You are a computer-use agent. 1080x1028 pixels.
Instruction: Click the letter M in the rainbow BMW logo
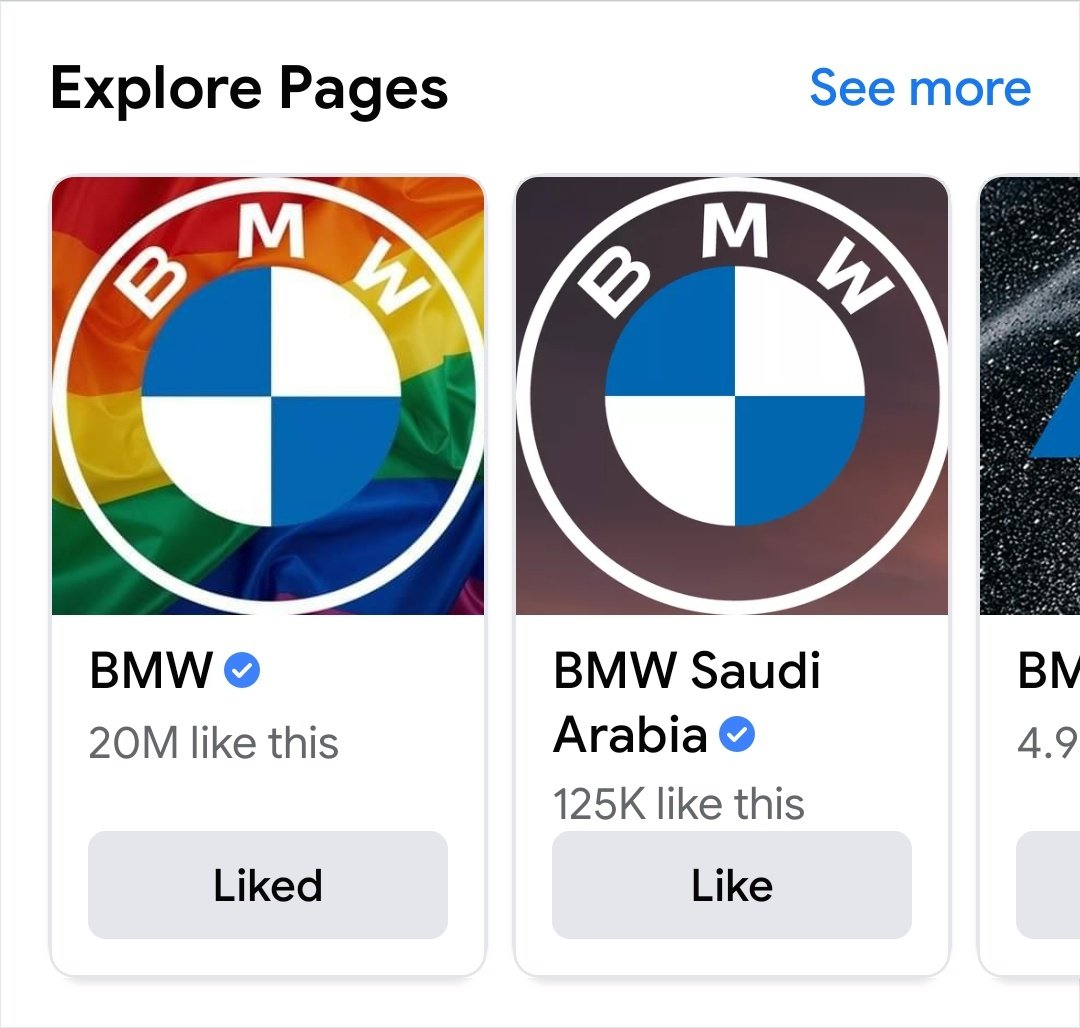[272, 230]
